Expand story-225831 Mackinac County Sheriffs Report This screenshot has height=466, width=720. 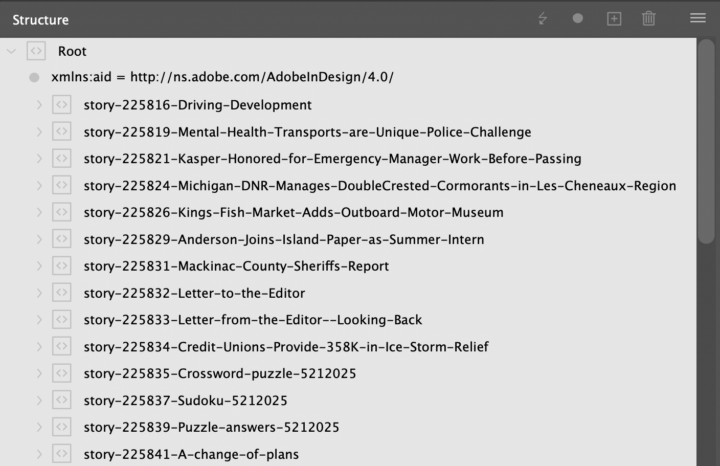39,266
